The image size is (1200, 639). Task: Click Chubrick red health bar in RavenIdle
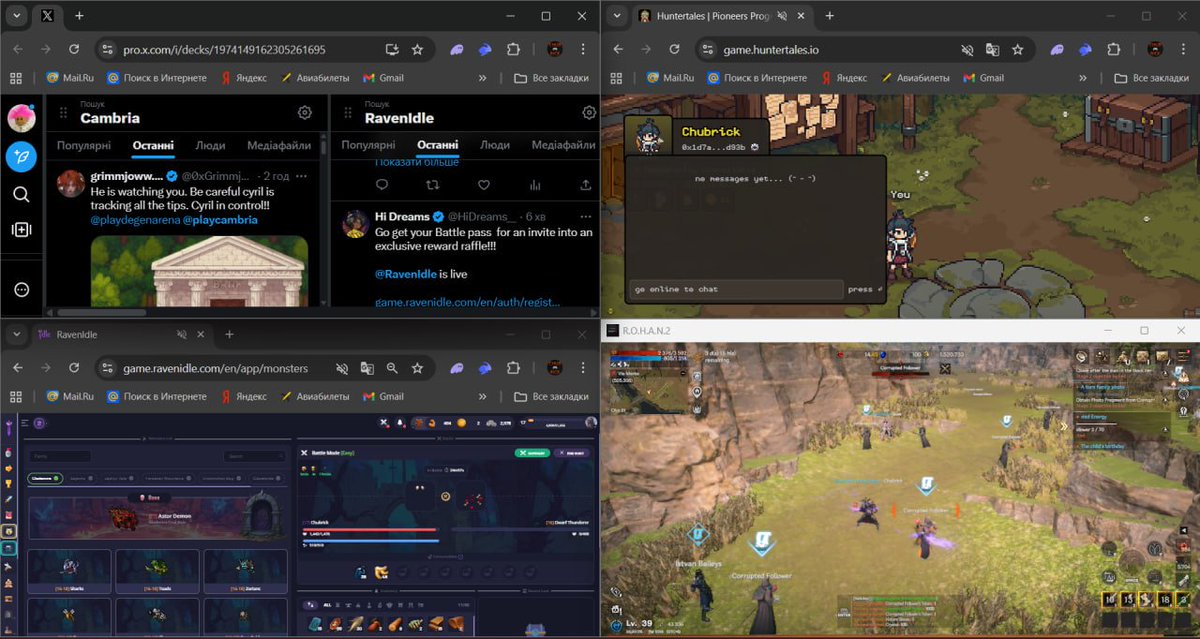pos(369,530)
